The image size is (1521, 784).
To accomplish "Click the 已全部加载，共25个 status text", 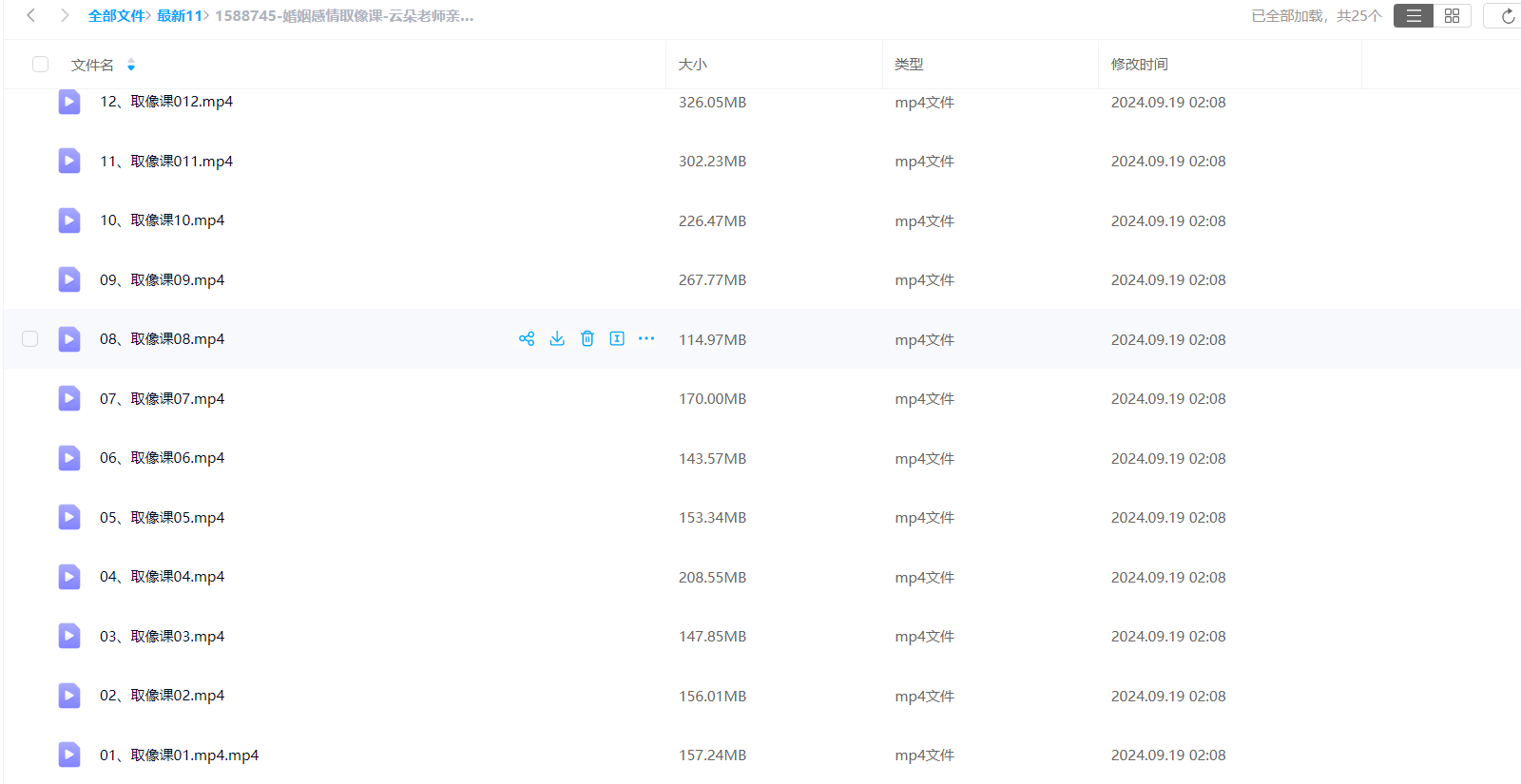I will [1317, 16].
